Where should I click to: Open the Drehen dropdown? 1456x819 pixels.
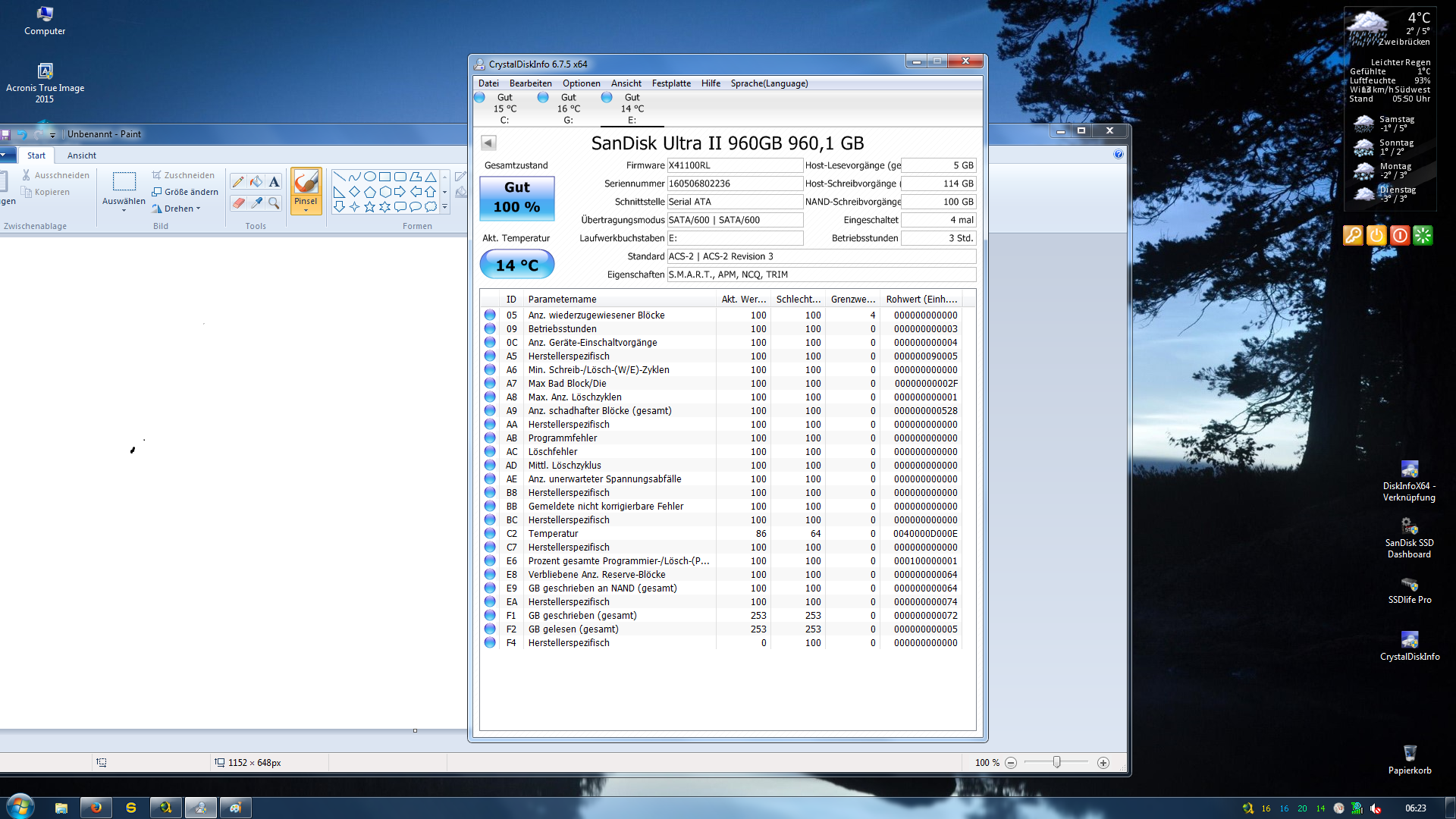pos(182,209)
